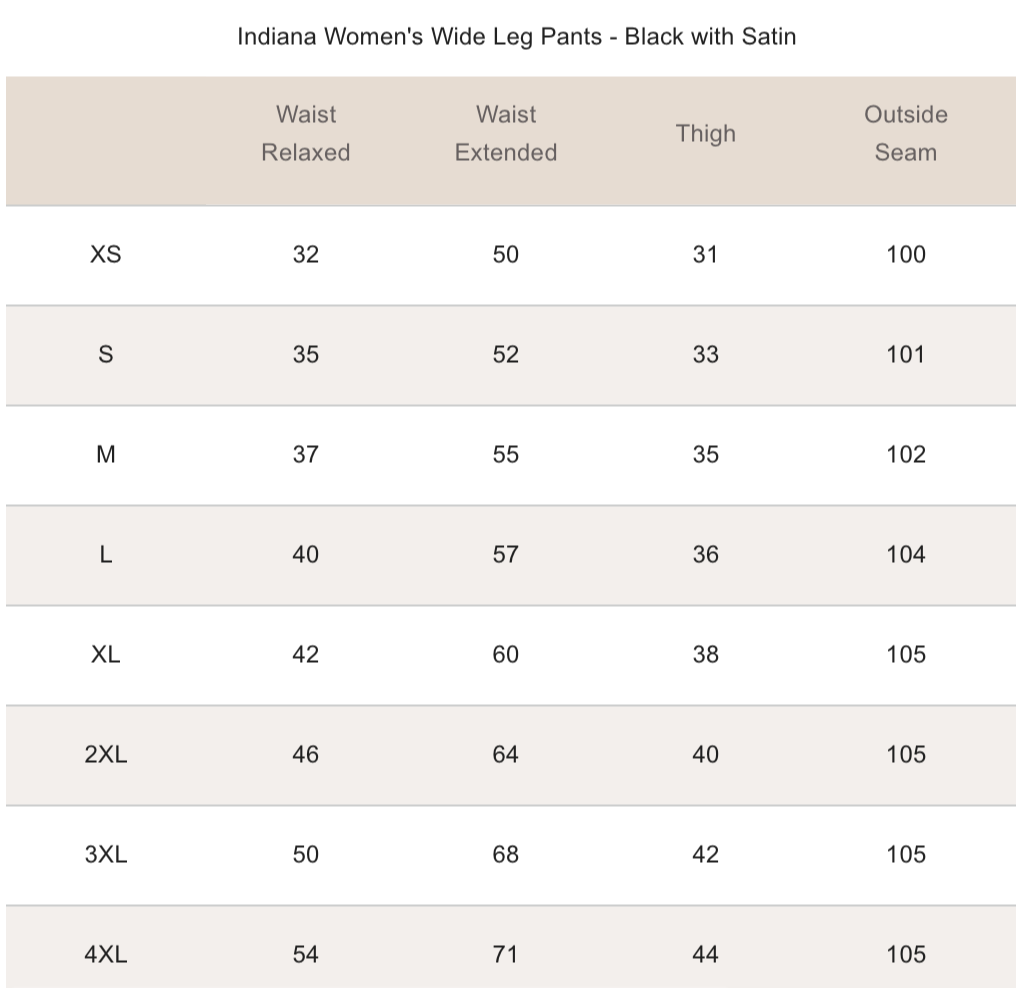Screen dimensions: 1022x988
Task: Click XS outside seam value 100
Action: click(x=906, y=254)
